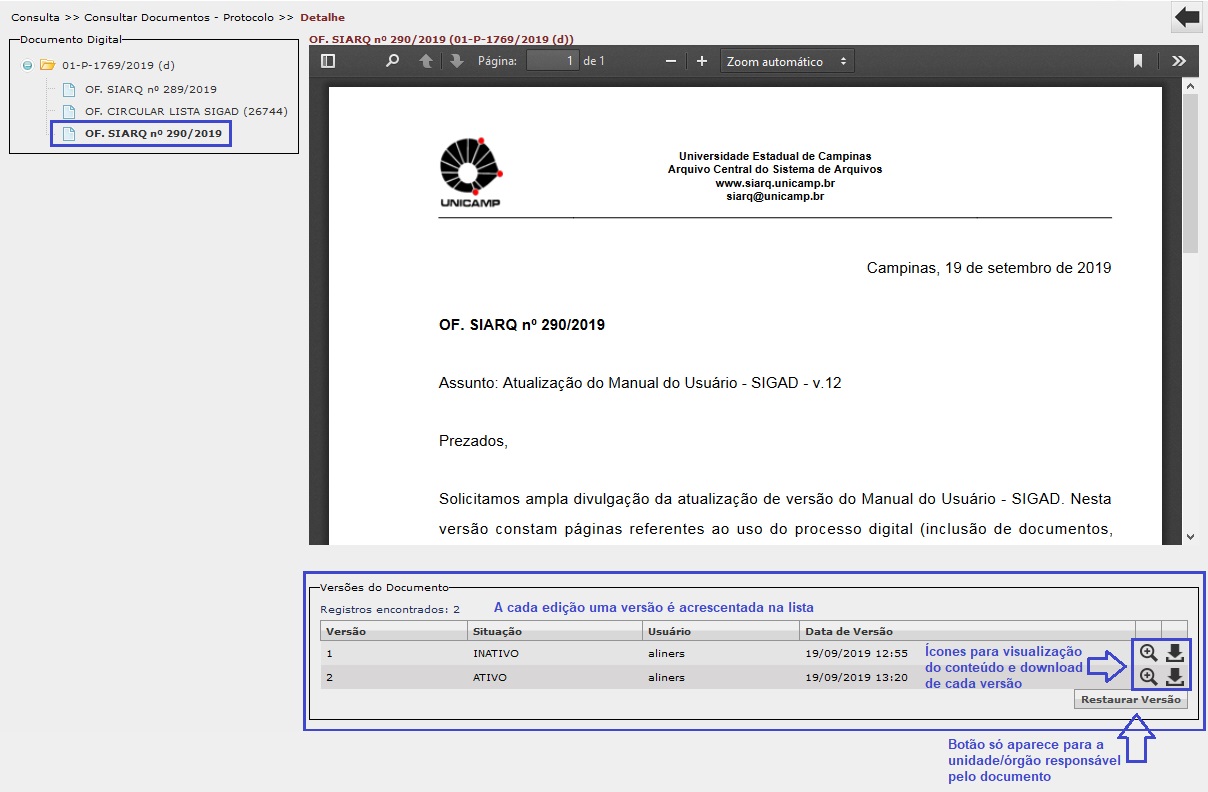Screen dimensions: 1208x792
Task: Click the Consulta breadcrumb link
Action: coord(35,18)
